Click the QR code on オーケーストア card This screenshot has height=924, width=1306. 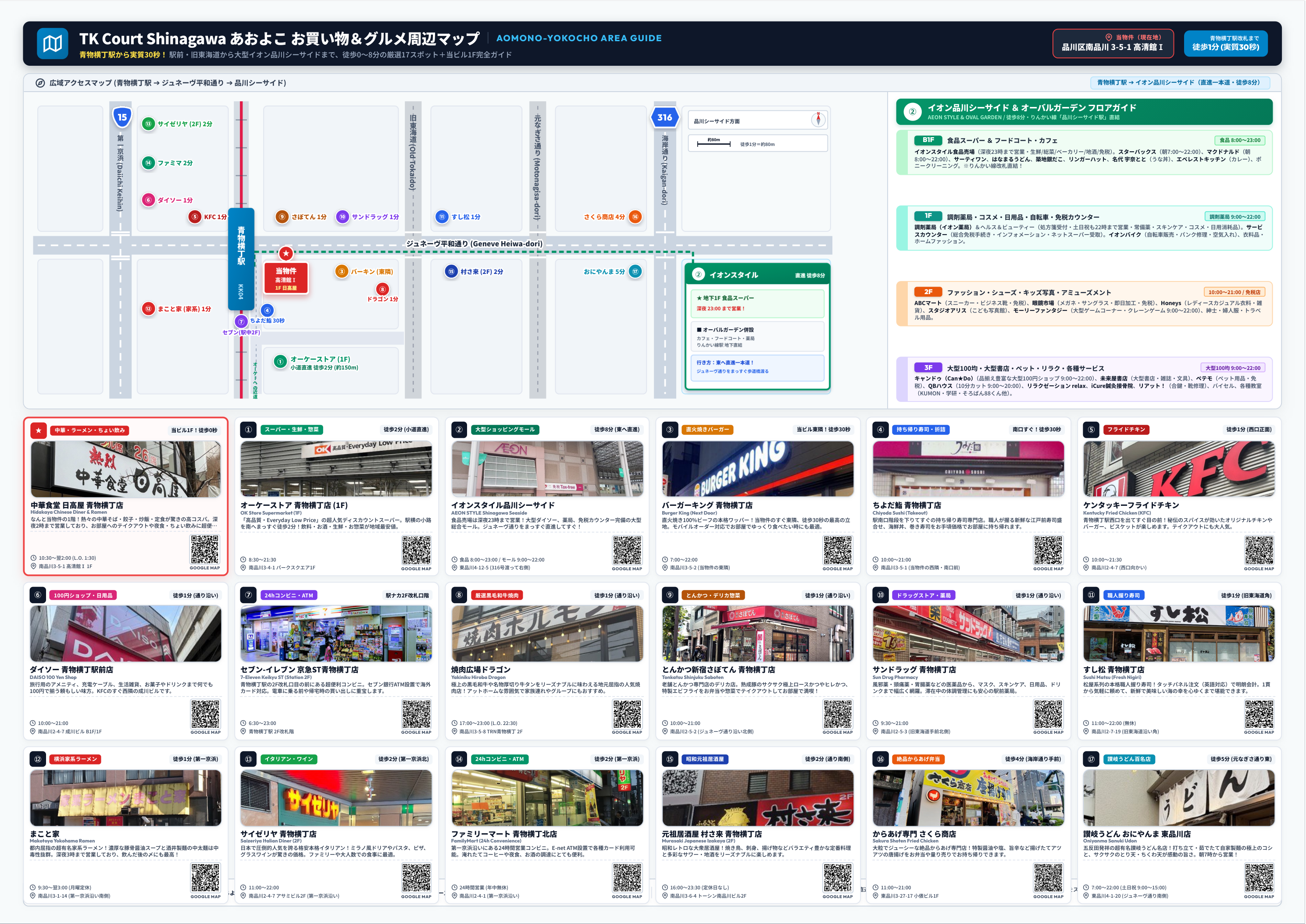coord(416,550)
